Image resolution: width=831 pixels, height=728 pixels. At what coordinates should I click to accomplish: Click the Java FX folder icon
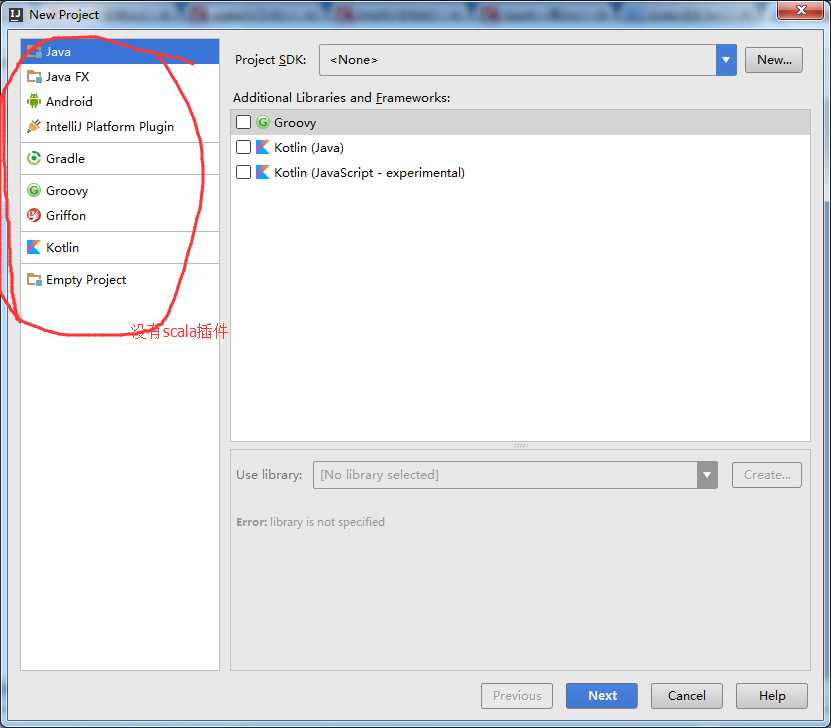pos(34,77)
